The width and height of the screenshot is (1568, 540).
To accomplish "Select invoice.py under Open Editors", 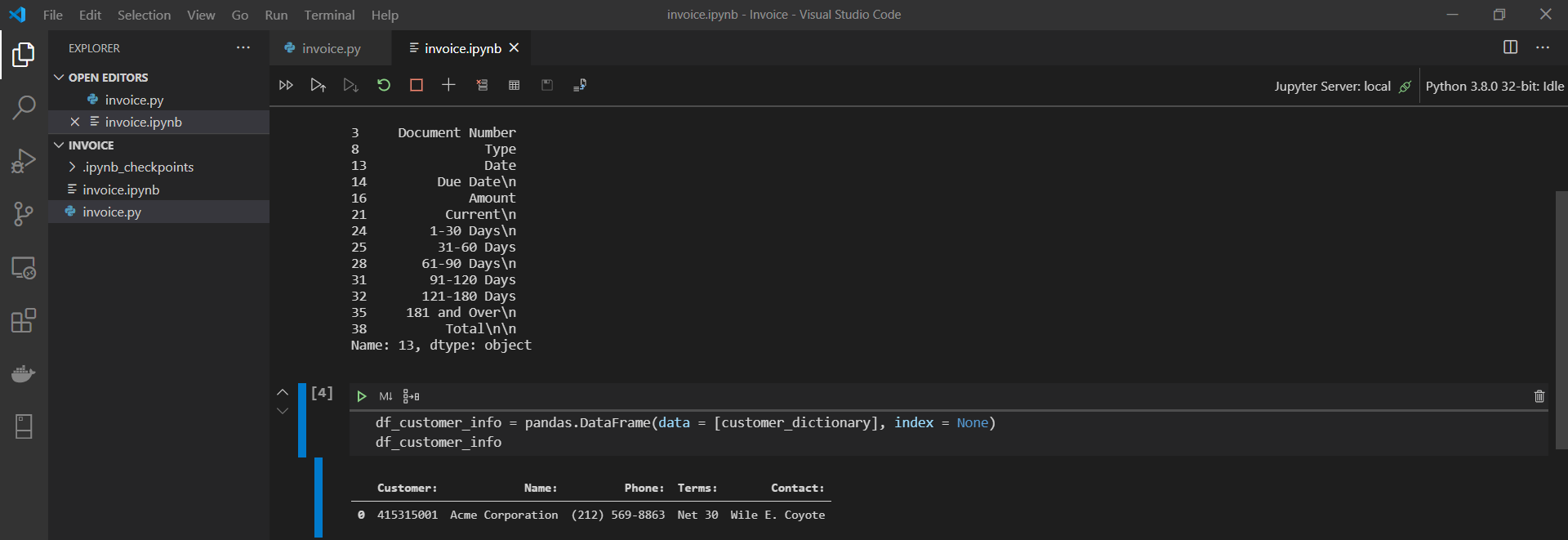I will click(x=159, y=100).
